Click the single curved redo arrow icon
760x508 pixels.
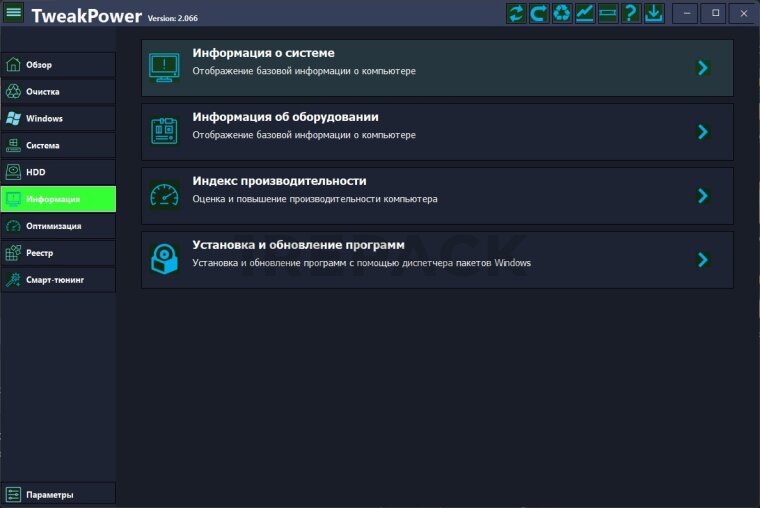pos(539,13)
